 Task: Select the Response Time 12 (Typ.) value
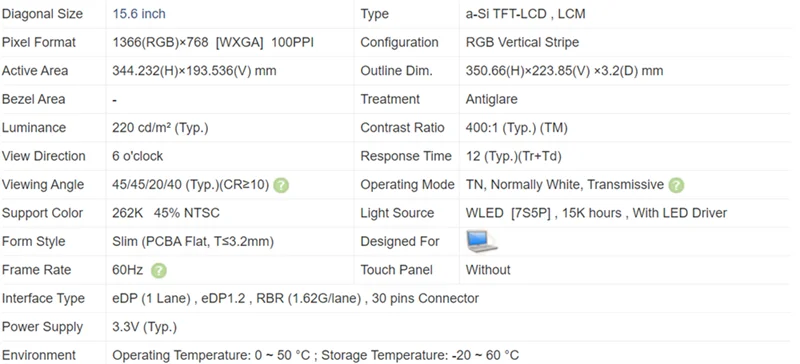pyautogui.click(x=513, y=156)
